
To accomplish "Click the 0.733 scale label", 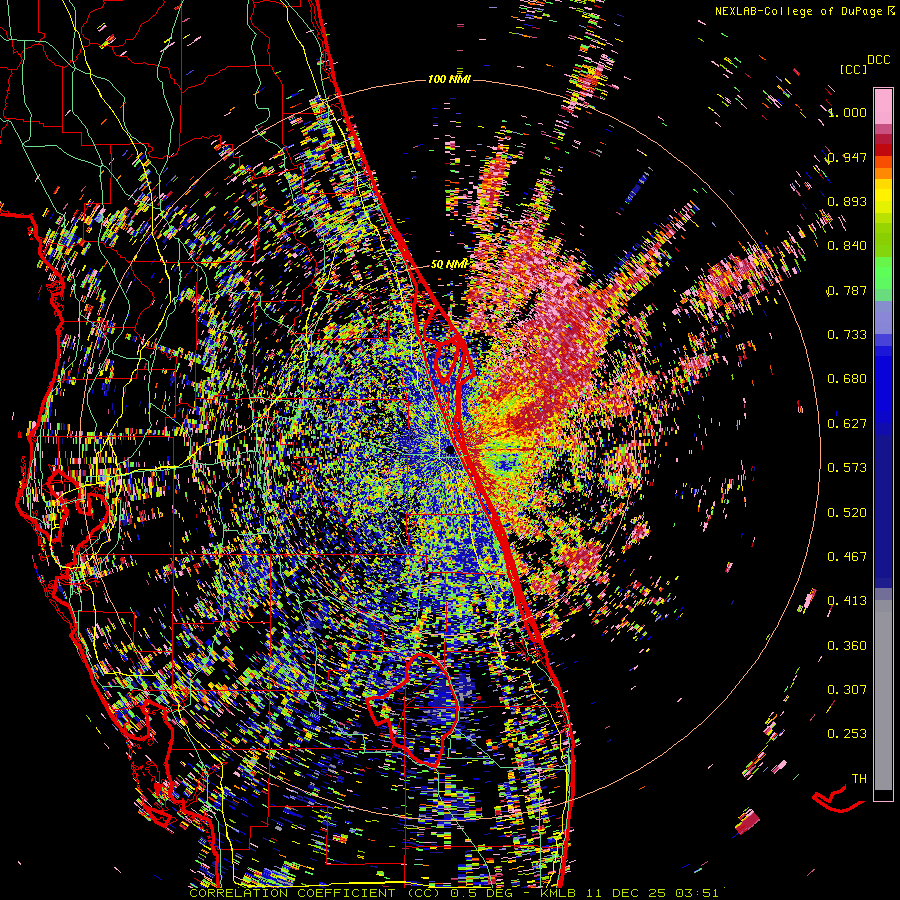I will pos(847,335).
